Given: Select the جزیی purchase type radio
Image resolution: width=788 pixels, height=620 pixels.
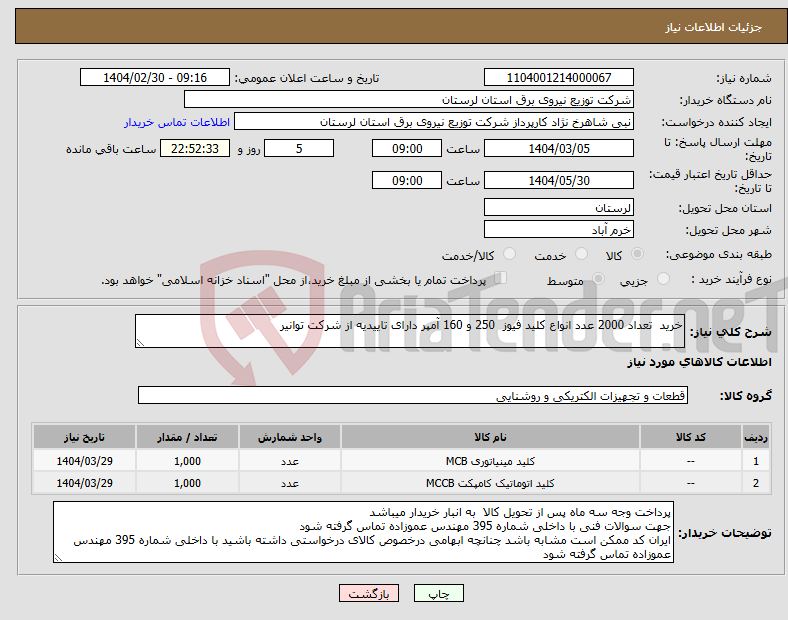Looking at the screenshot, I should 663,279.
